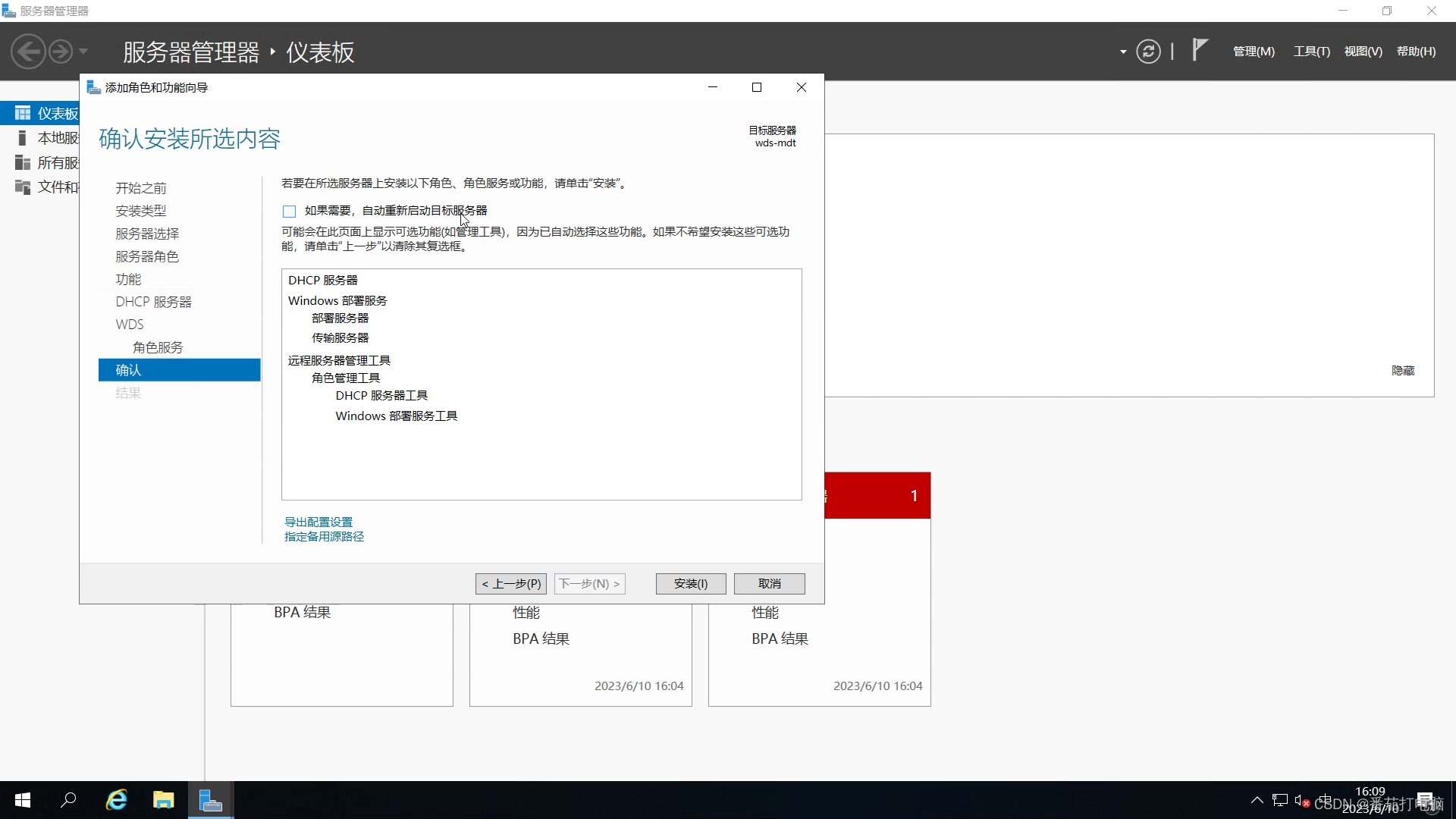Open 性能 in the middle dashboard tile

coord(526,613)
